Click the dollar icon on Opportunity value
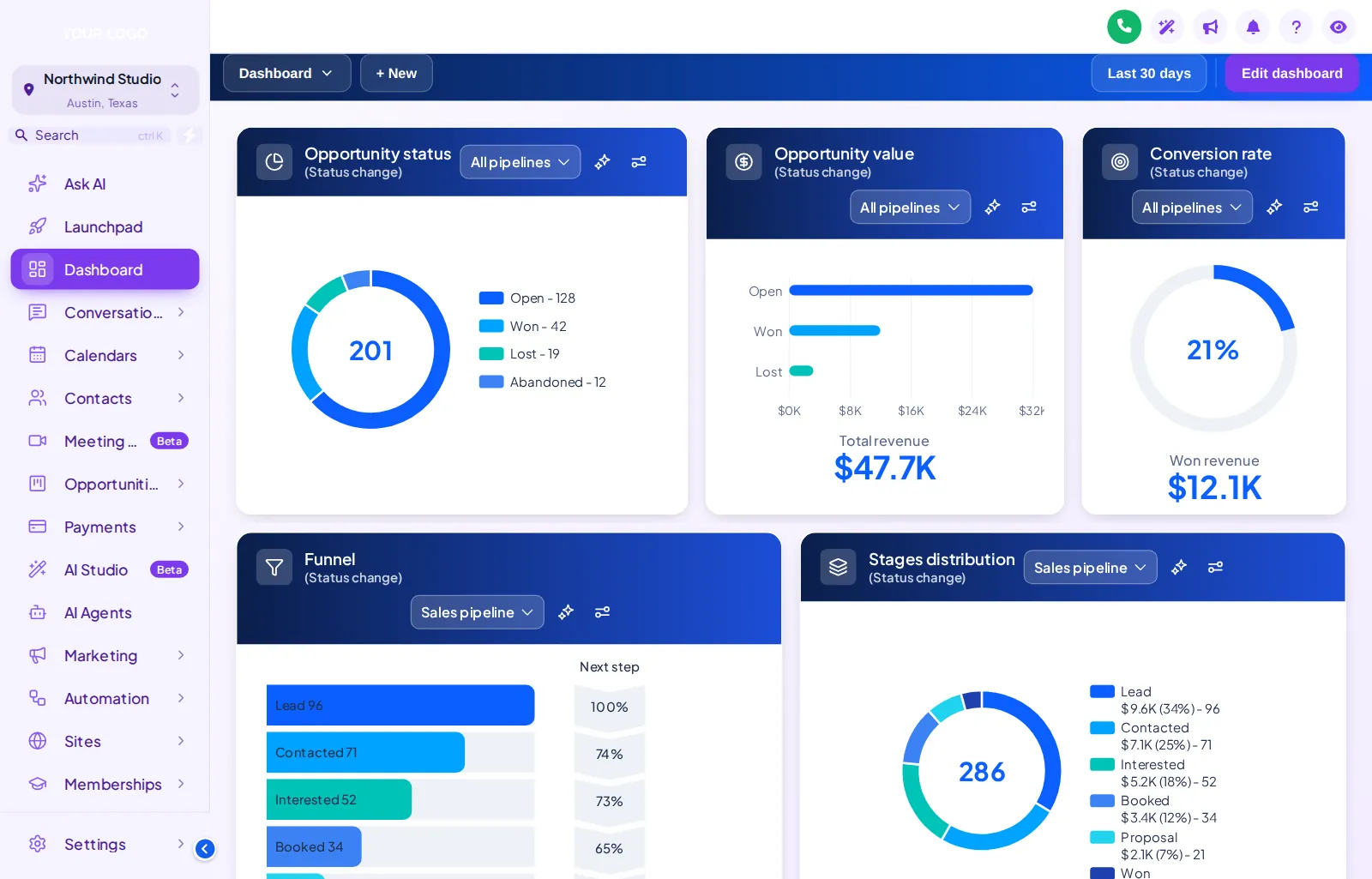 click(x=744, y=162)
